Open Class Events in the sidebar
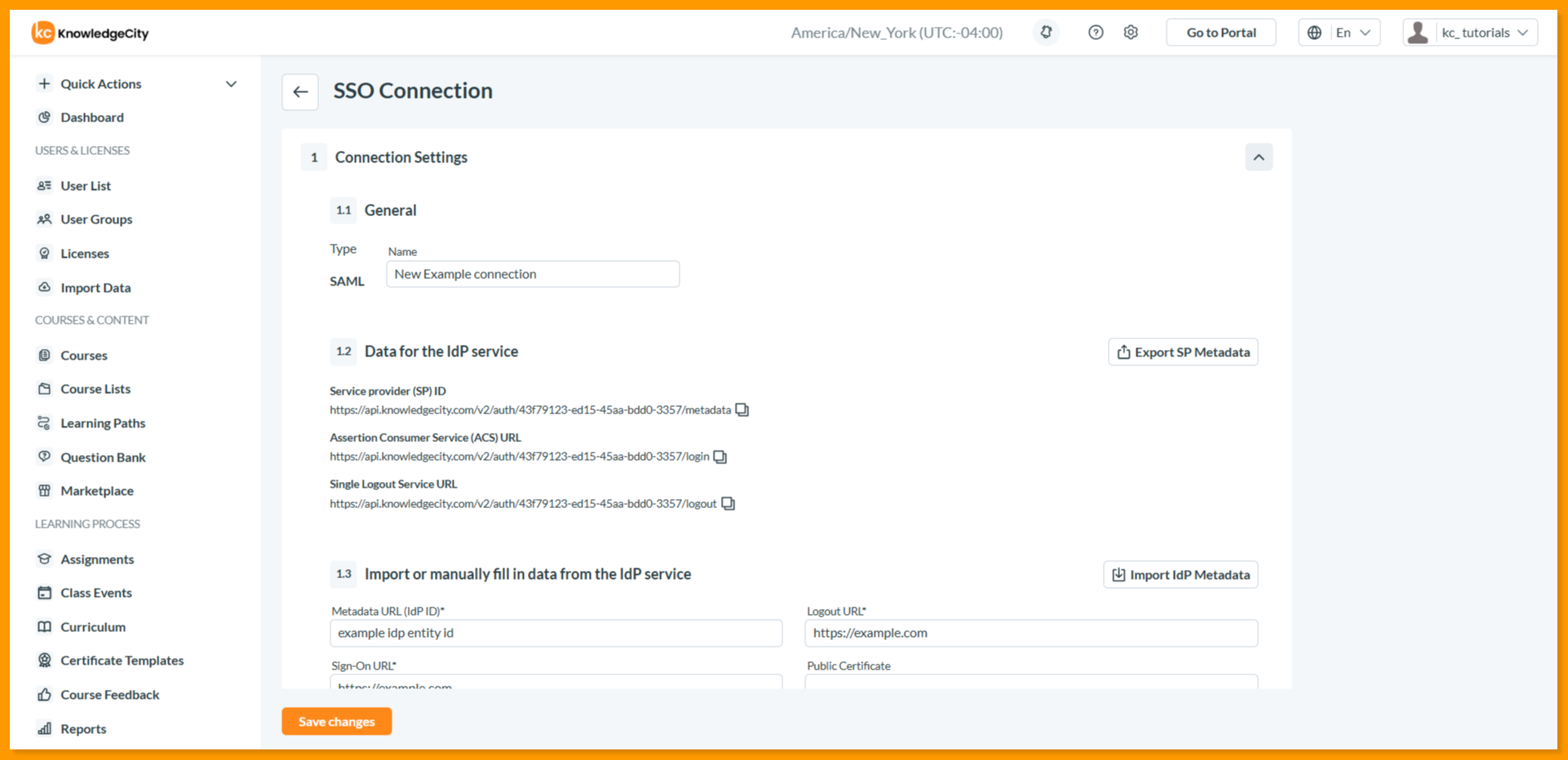This screenshot has width=1568, height=760. coord(96,593)
